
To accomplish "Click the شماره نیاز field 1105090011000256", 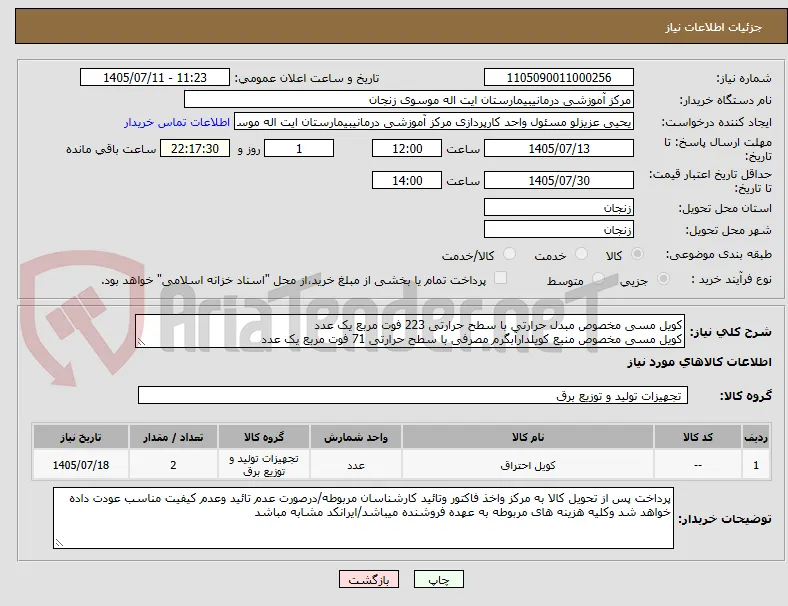I will (558, 78).
